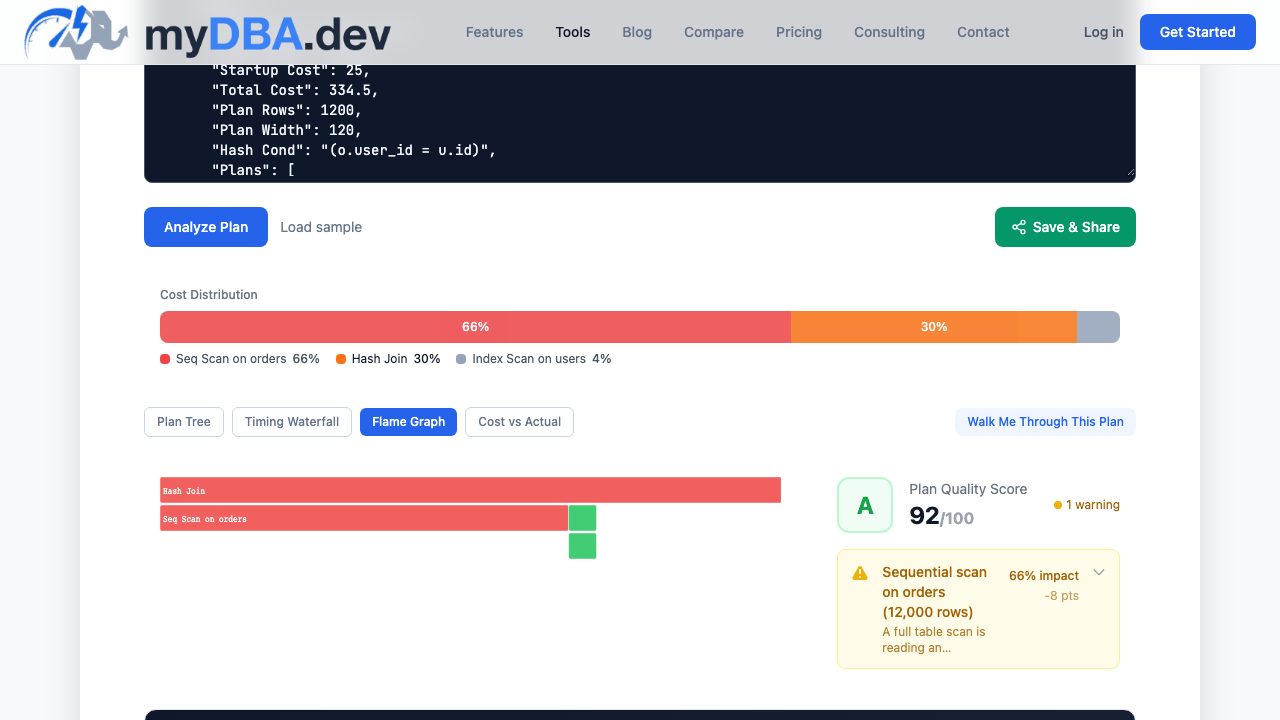Click the share icon in Save & Share

(x=1019, y=227)
